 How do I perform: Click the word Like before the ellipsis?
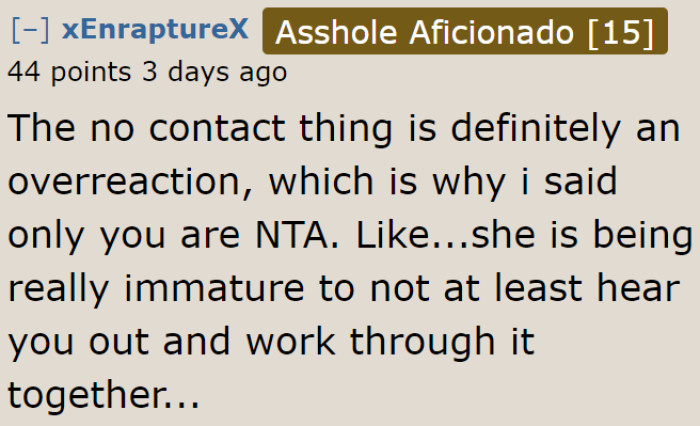[x=392, y=235]
